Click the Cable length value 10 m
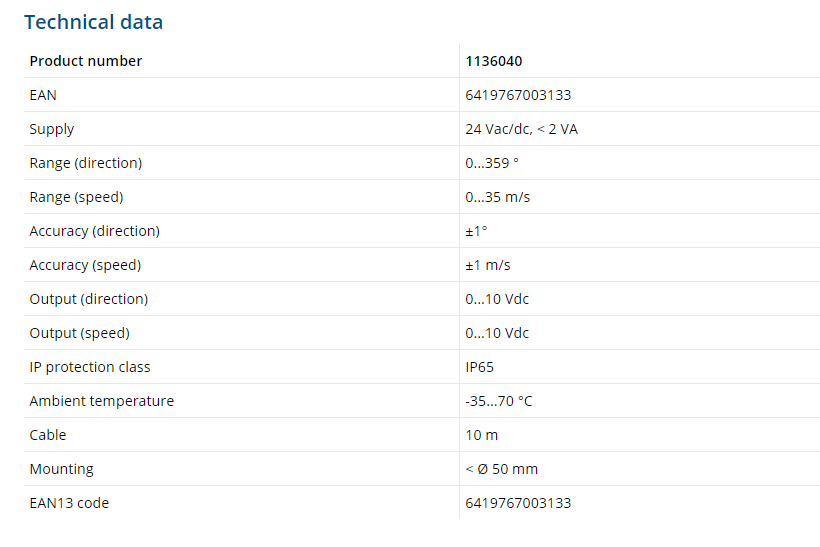Image resolution: width=820 pixels, height=547 pixels. tap(481, 435)
